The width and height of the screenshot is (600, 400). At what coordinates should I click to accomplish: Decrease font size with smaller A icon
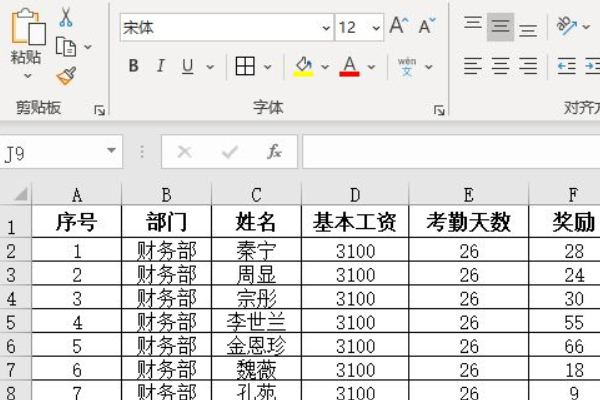pyautogui.click(x=427, y=26)
